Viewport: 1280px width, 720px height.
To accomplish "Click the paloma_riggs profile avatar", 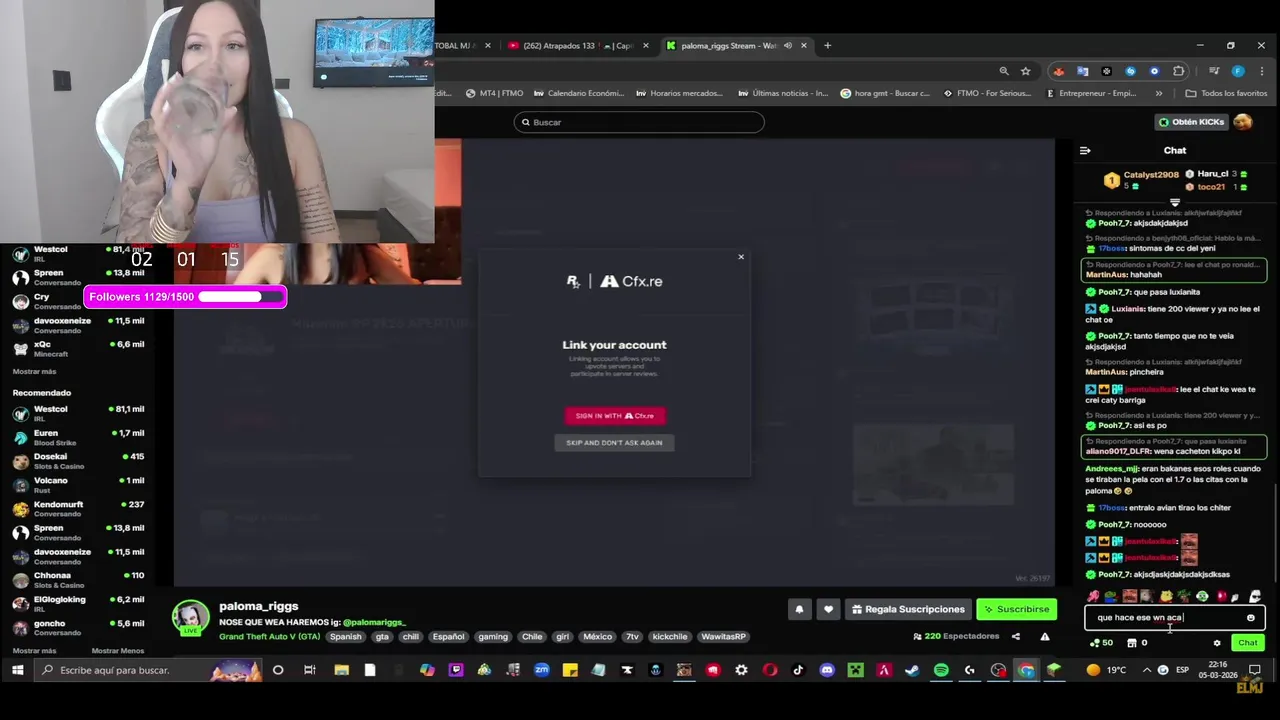I will 190,618.
